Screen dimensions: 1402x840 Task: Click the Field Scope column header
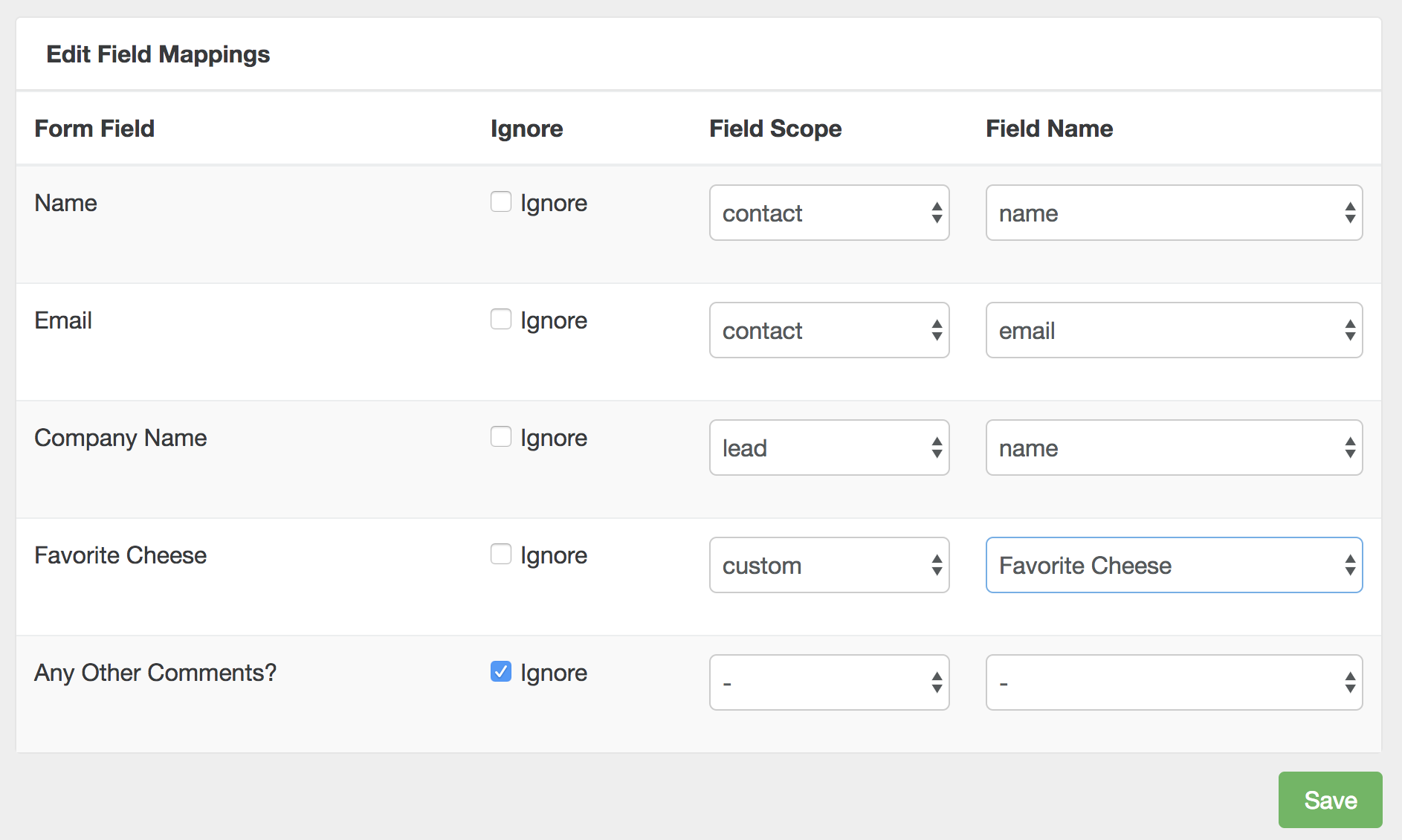775,129
